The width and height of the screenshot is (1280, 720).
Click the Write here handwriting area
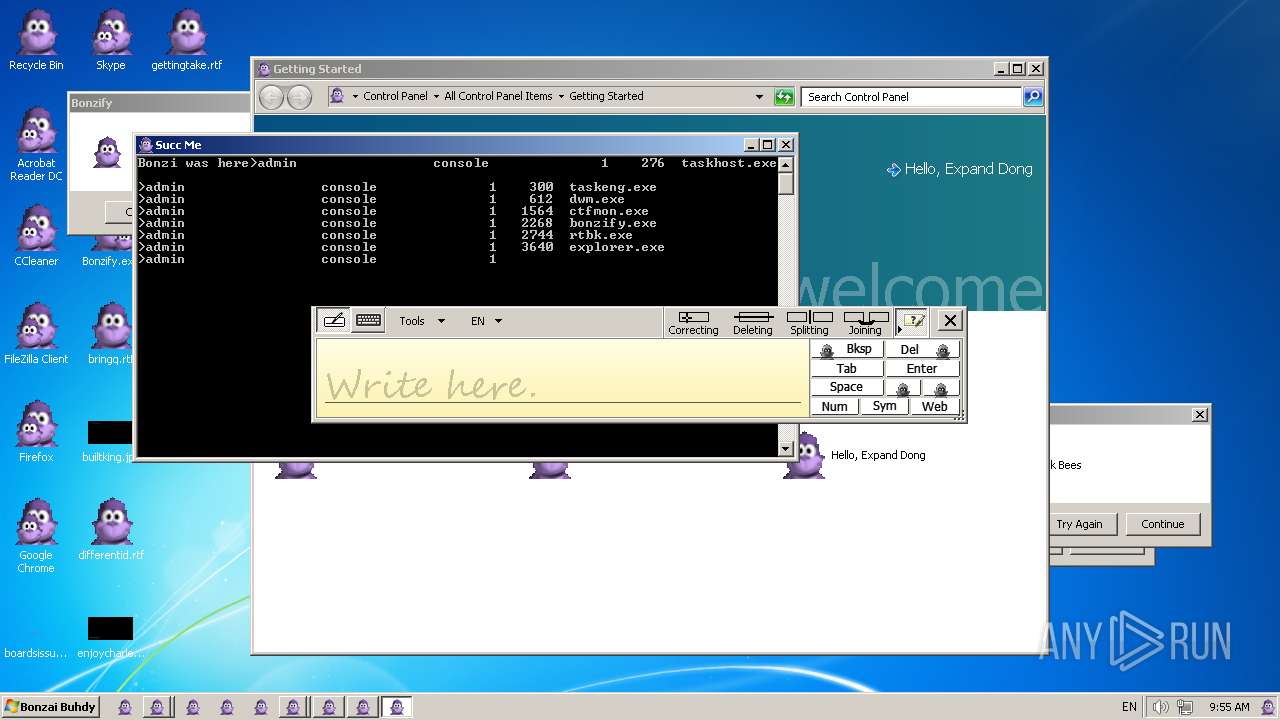click(563, 378)
